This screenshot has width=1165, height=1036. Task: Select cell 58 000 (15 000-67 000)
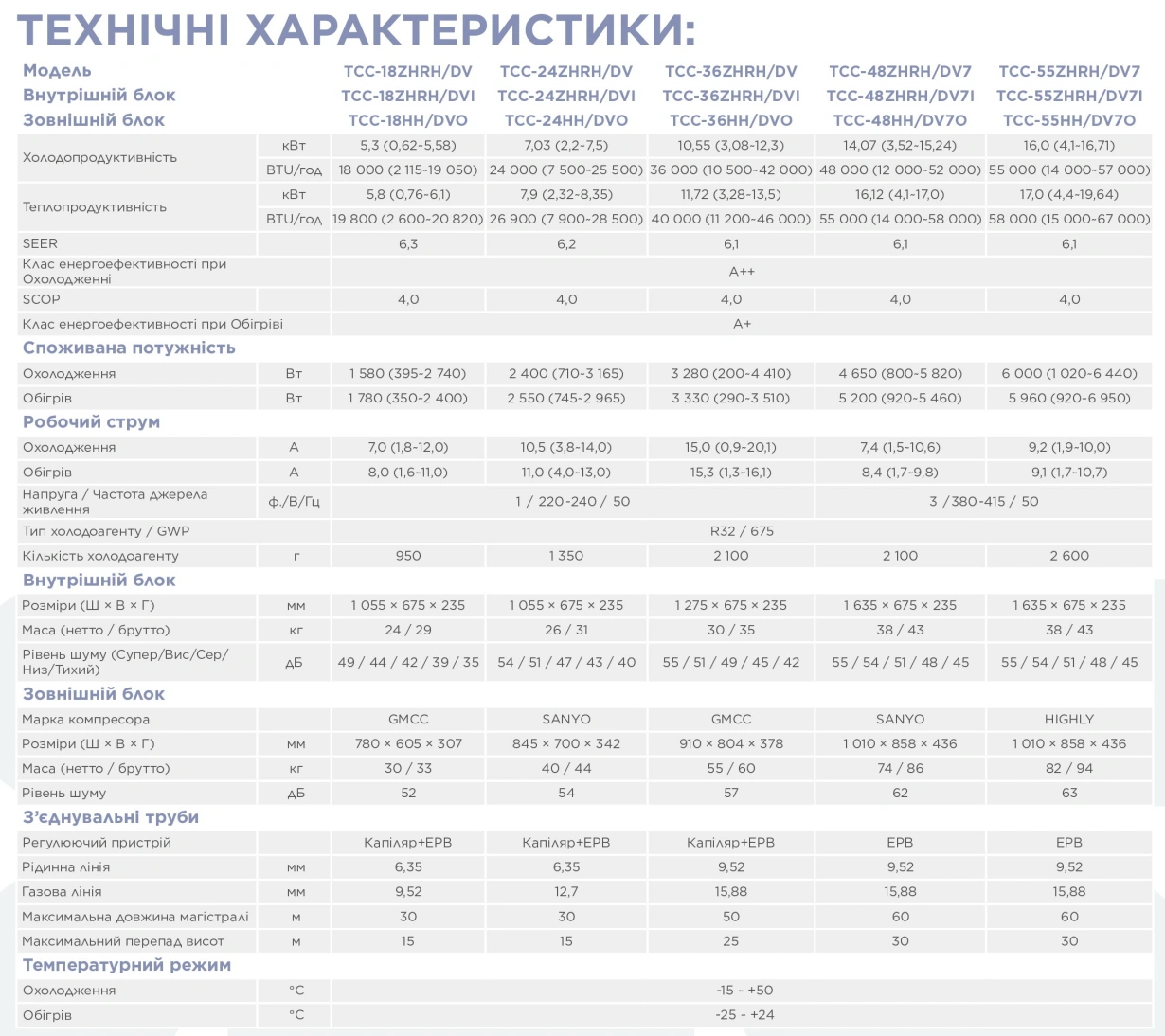1069,219
